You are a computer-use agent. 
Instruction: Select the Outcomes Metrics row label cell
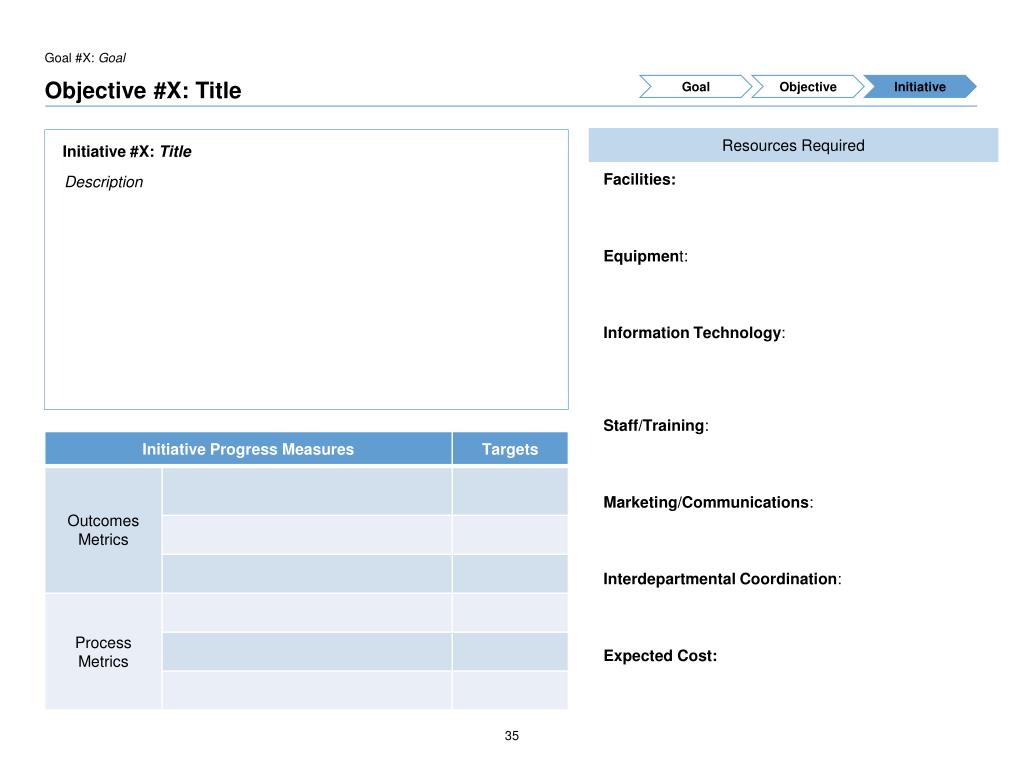point(103,530)
